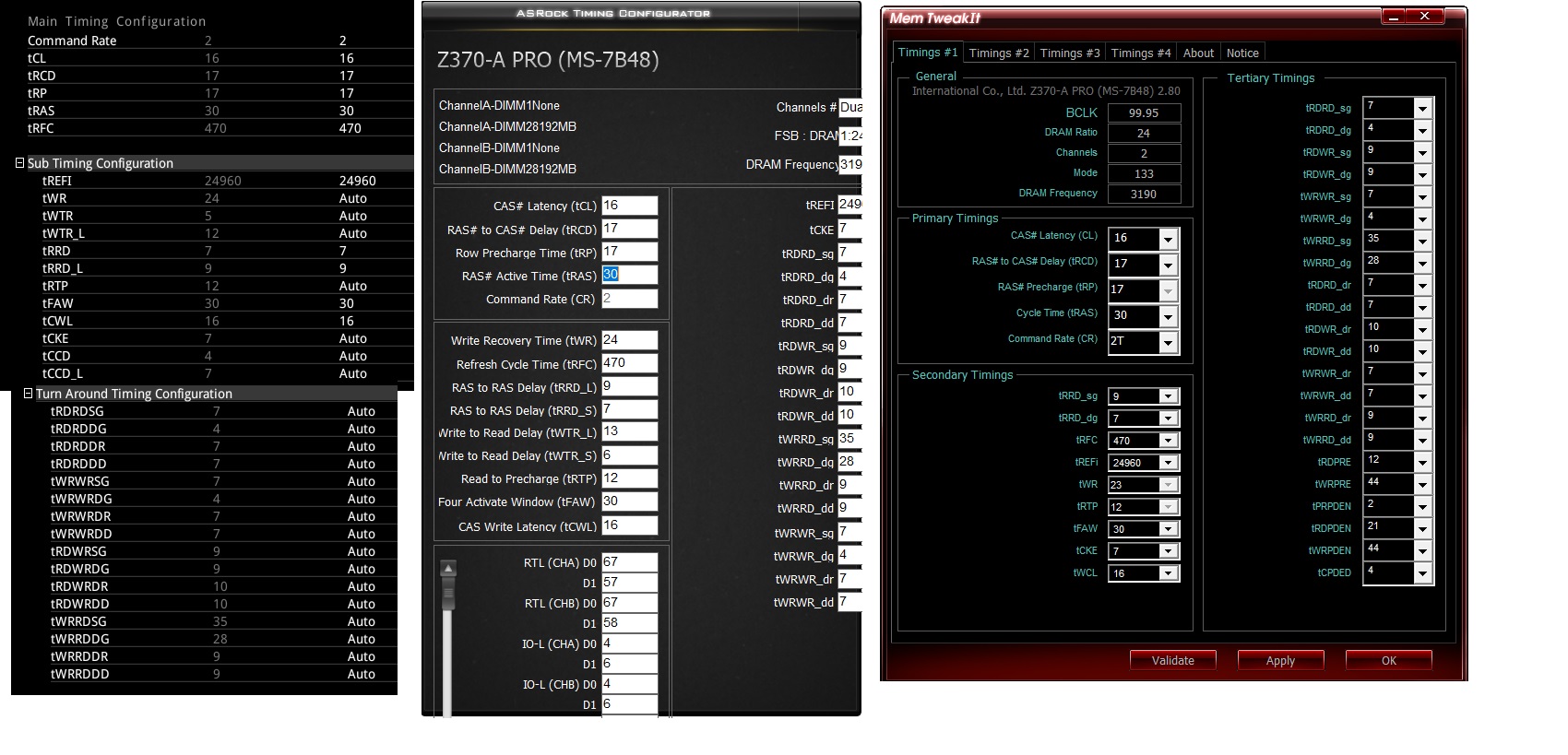Open the tWRRD_sg tertiary dropdown in Mem TweakIt

1422,241
